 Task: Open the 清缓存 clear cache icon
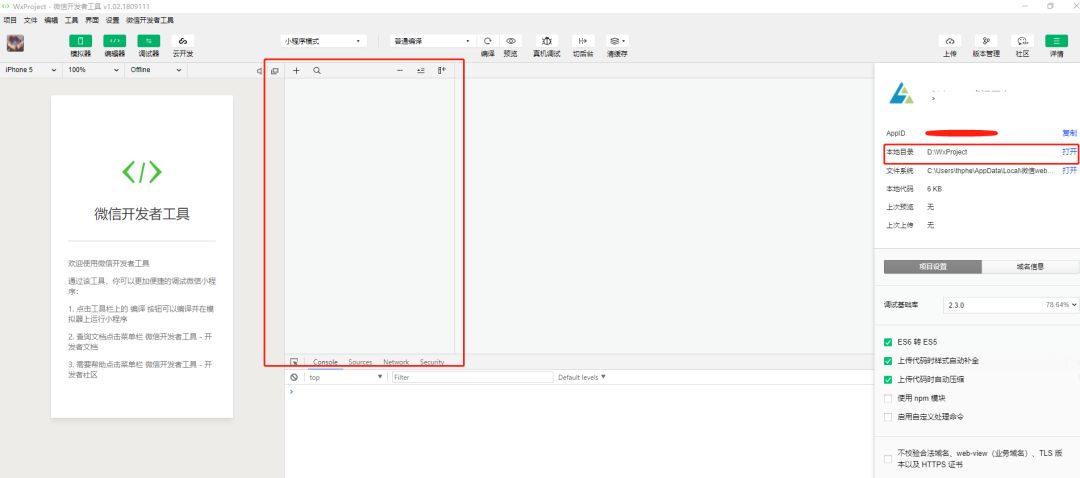click(617, 41)
